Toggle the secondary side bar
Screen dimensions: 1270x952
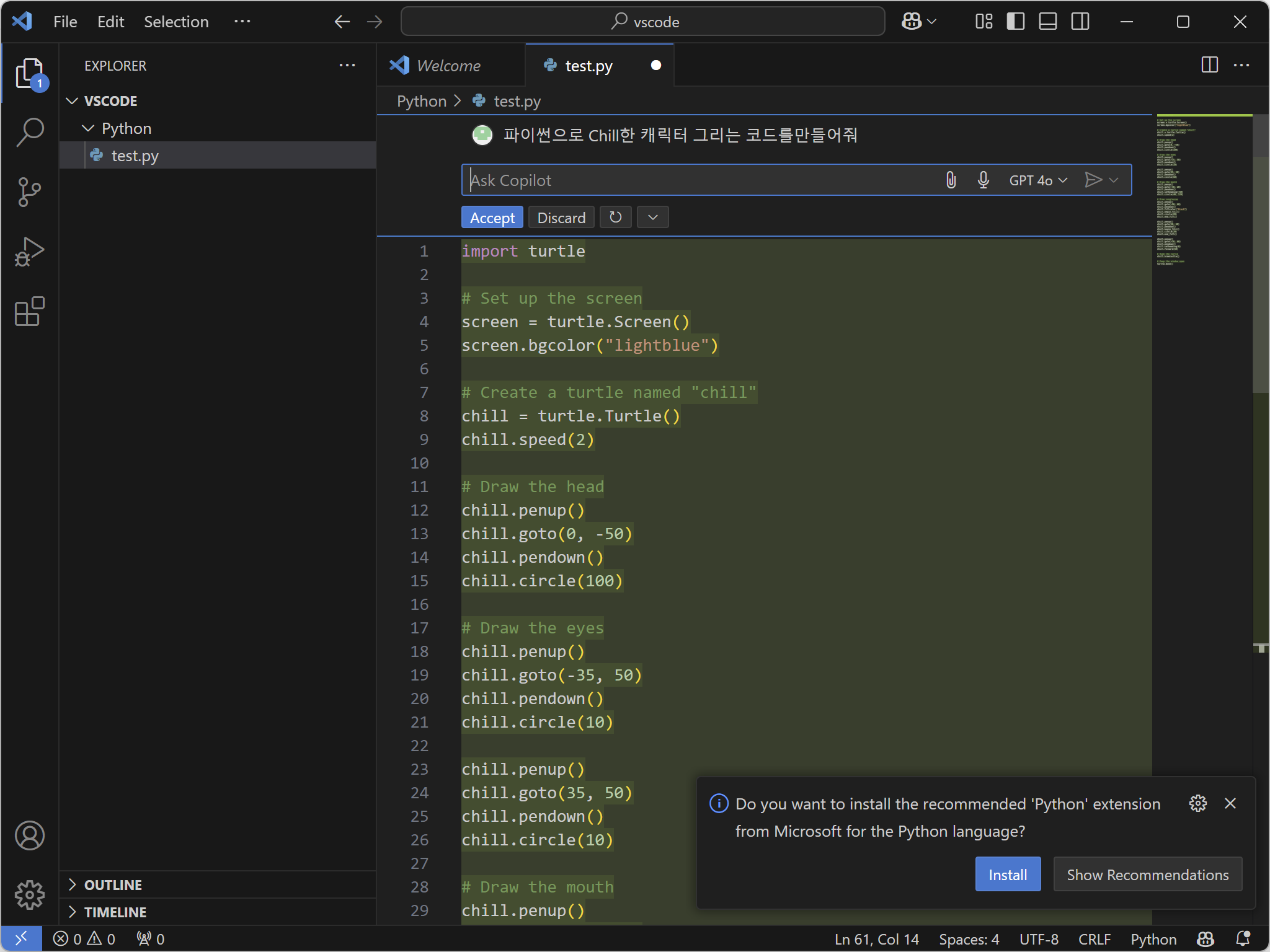tap(1080, 22)
